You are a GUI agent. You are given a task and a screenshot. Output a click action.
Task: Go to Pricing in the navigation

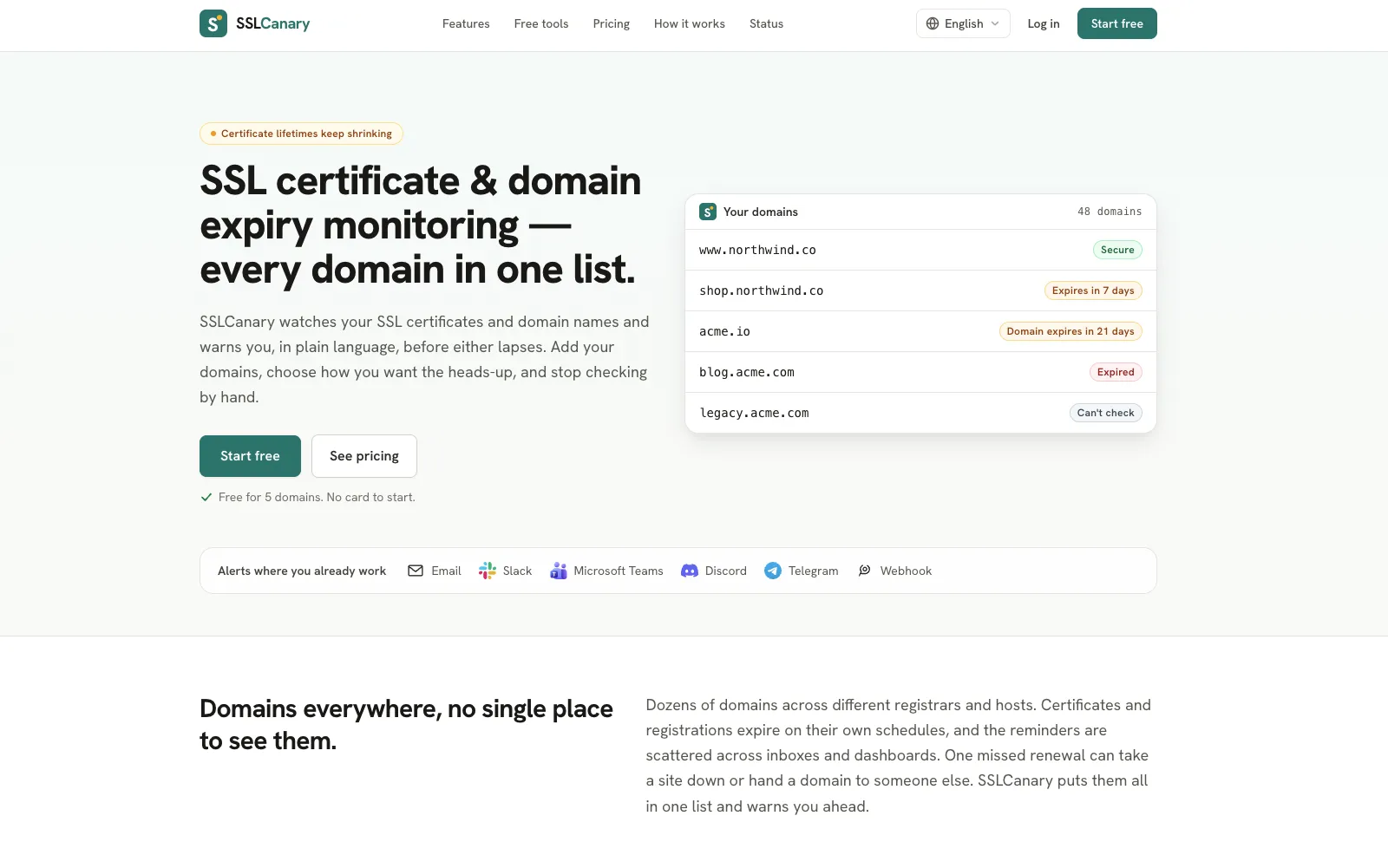pos(612,23)
